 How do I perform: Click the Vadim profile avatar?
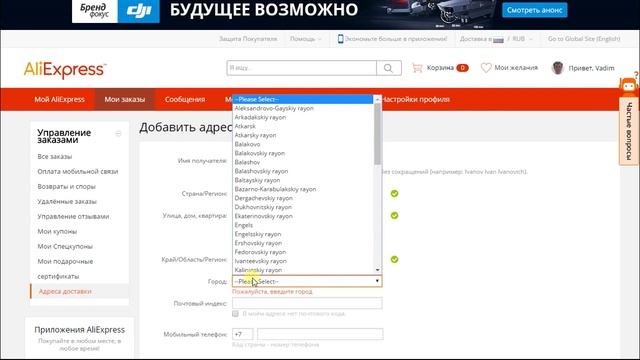(x=558, y=68)
